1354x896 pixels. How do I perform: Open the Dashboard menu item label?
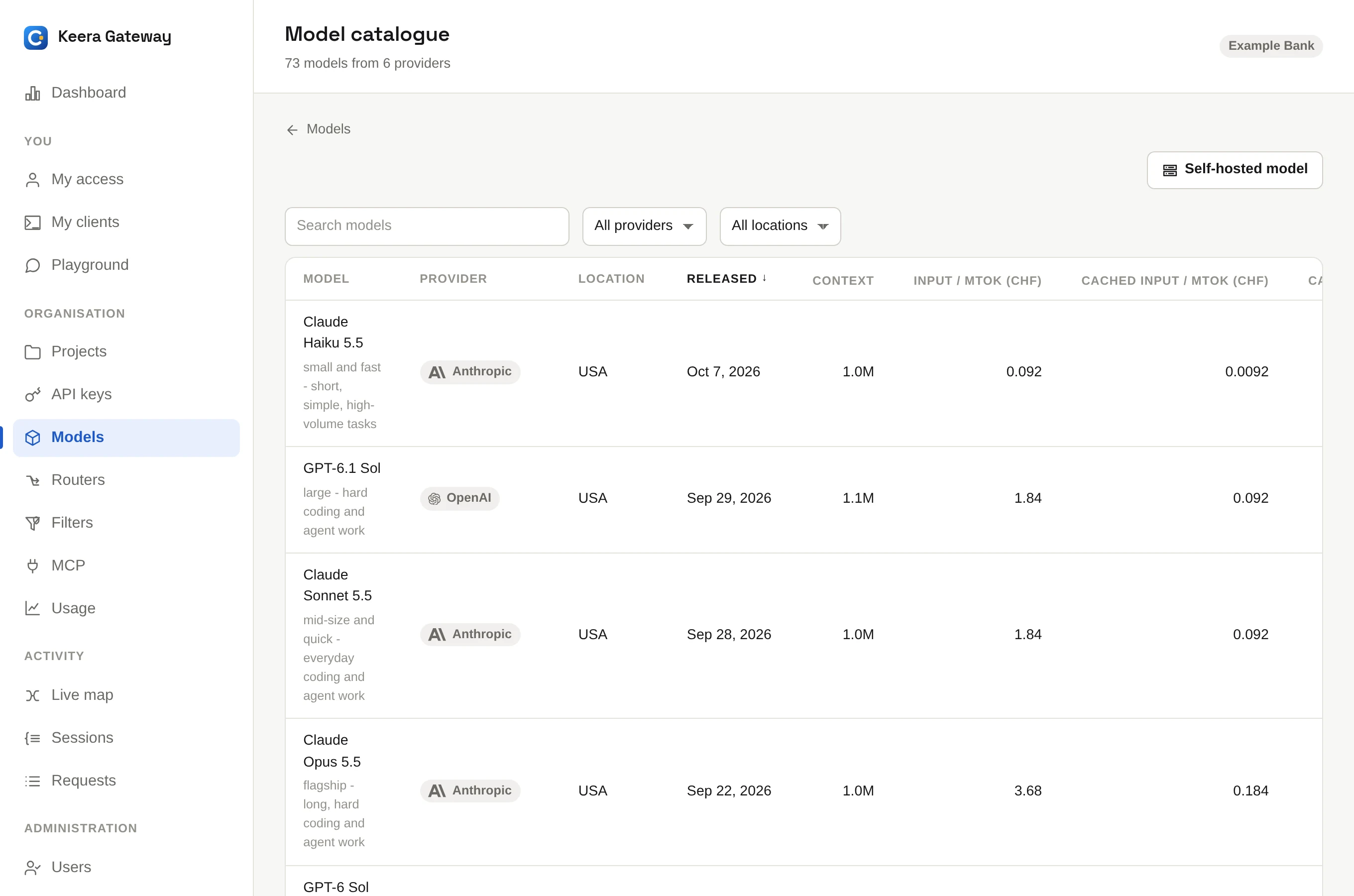tap(89, 93)
